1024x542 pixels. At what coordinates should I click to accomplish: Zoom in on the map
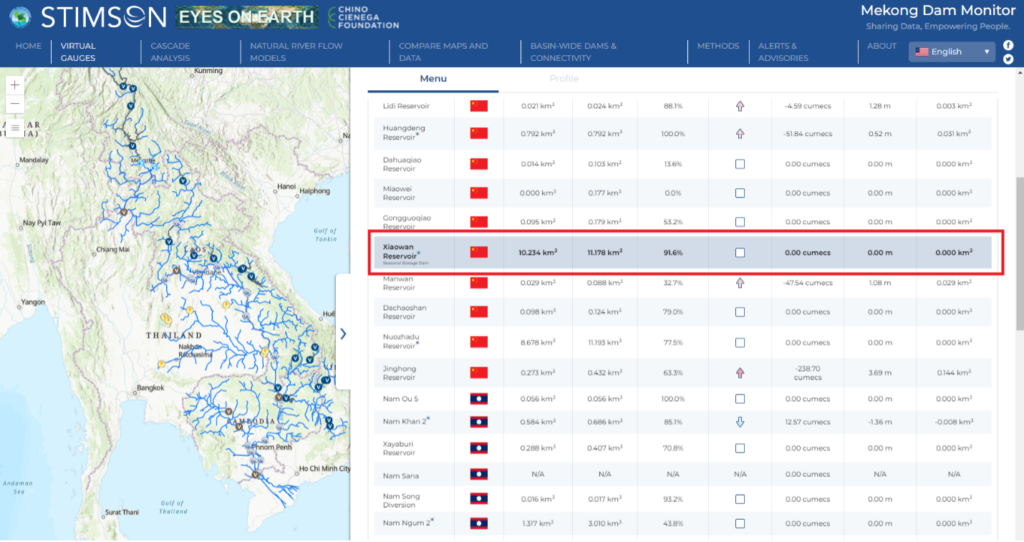tap(15, 85)
